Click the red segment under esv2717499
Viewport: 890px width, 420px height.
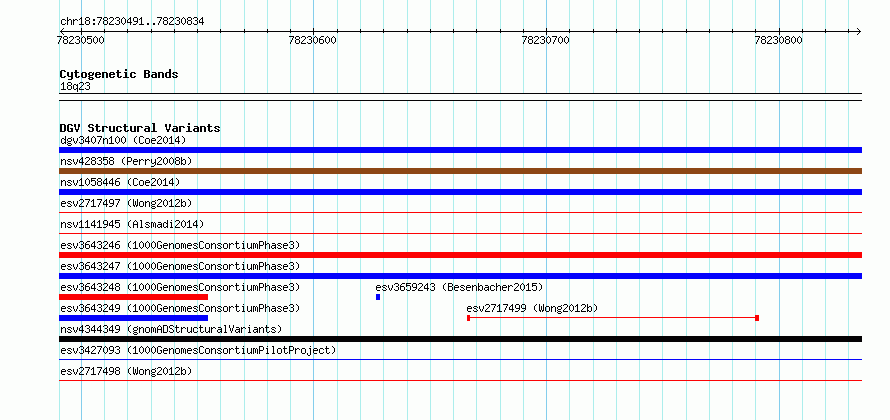[x=613, y=318]
